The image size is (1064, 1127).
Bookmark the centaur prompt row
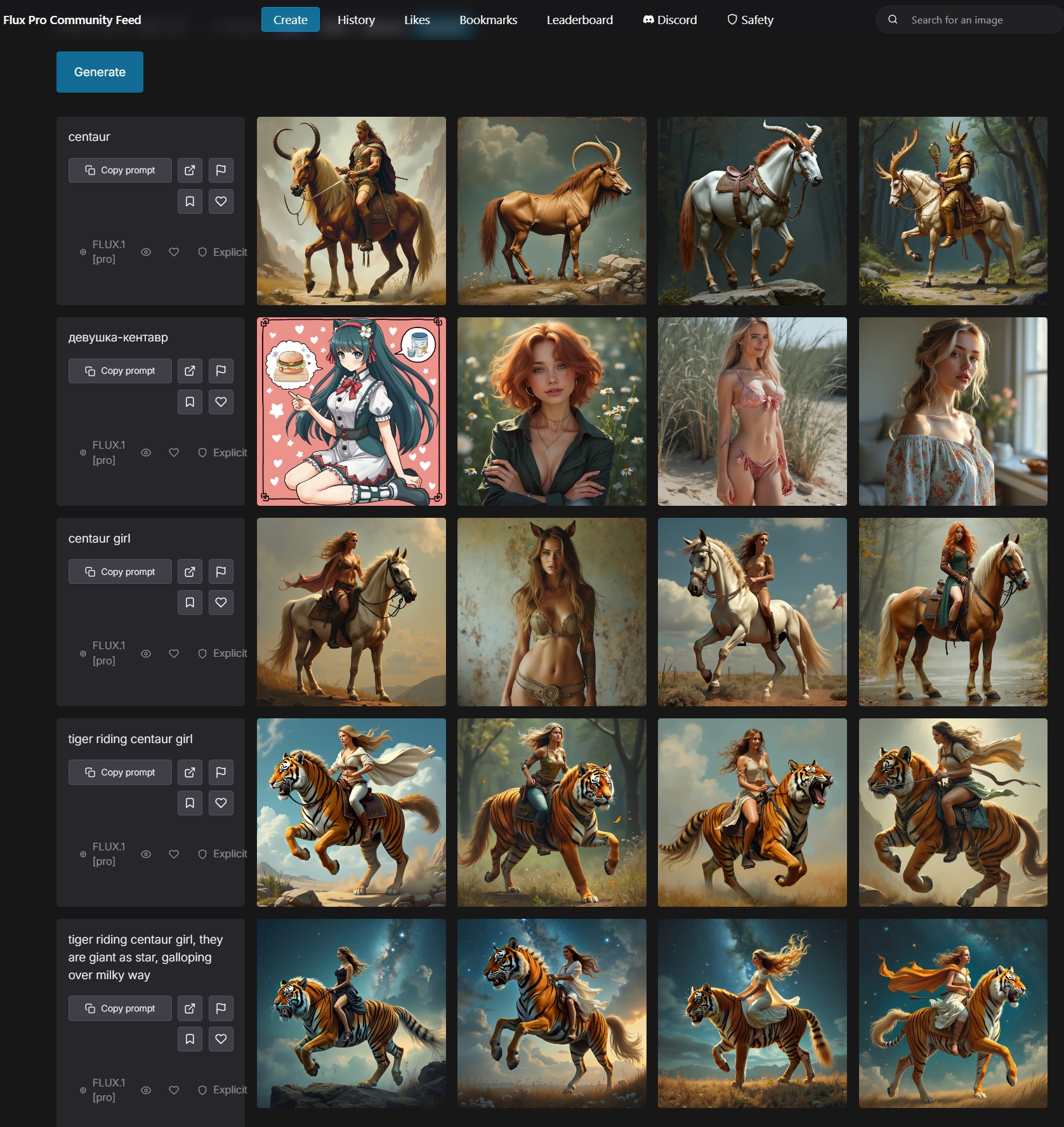[190, 201]
